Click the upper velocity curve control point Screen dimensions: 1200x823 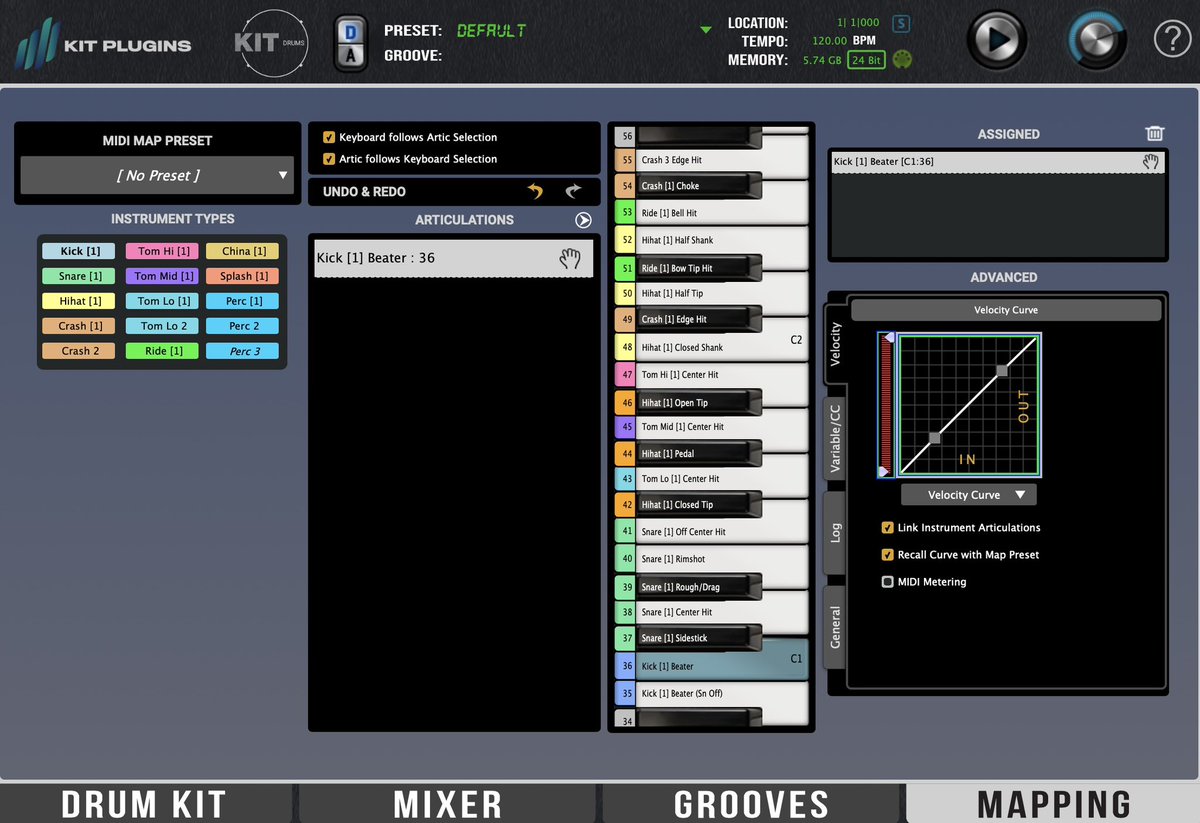pyautogui.click(x=1002, y=371)
